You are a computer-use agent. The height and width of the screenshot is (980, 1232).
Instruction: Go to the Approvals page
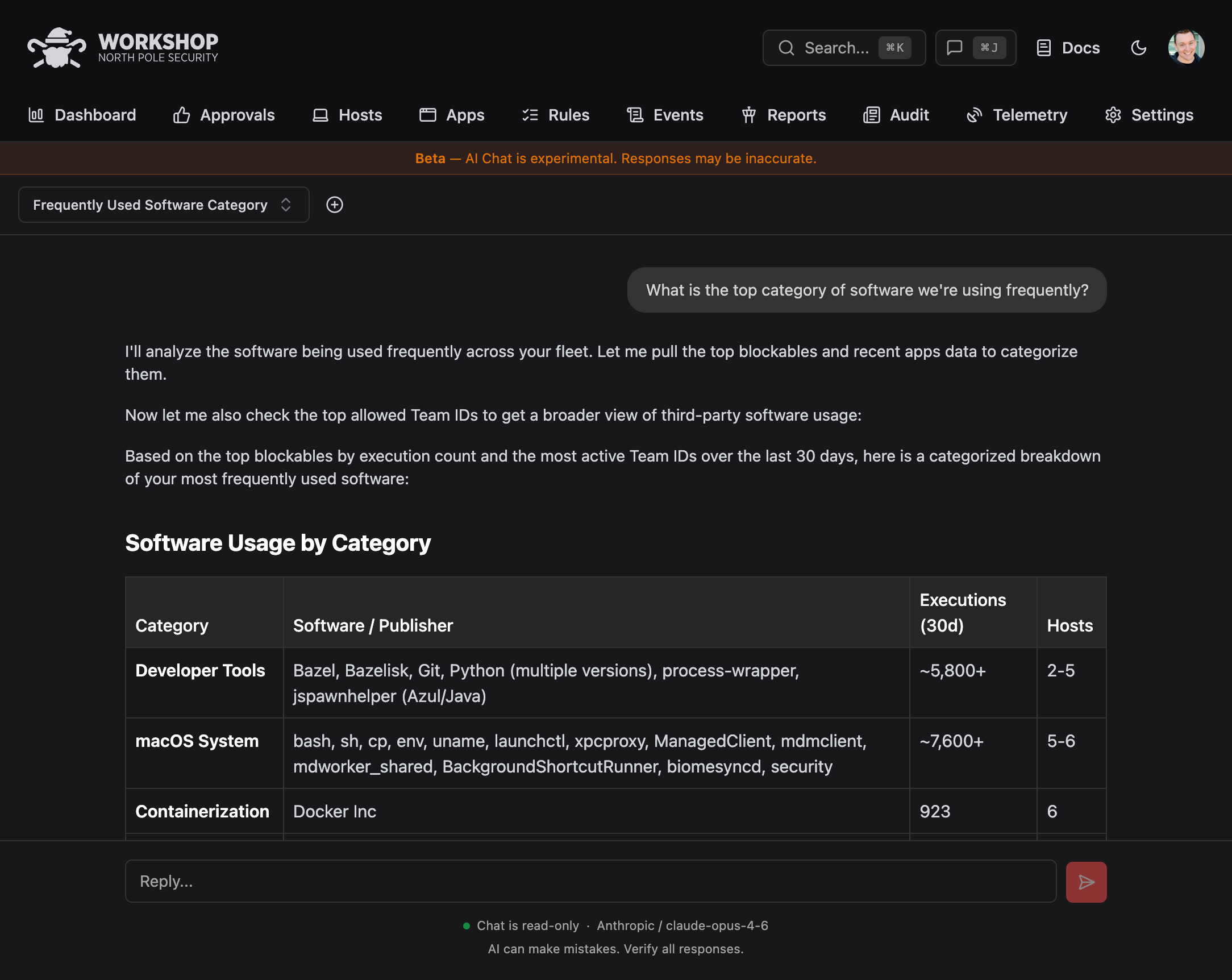[224, 115]
